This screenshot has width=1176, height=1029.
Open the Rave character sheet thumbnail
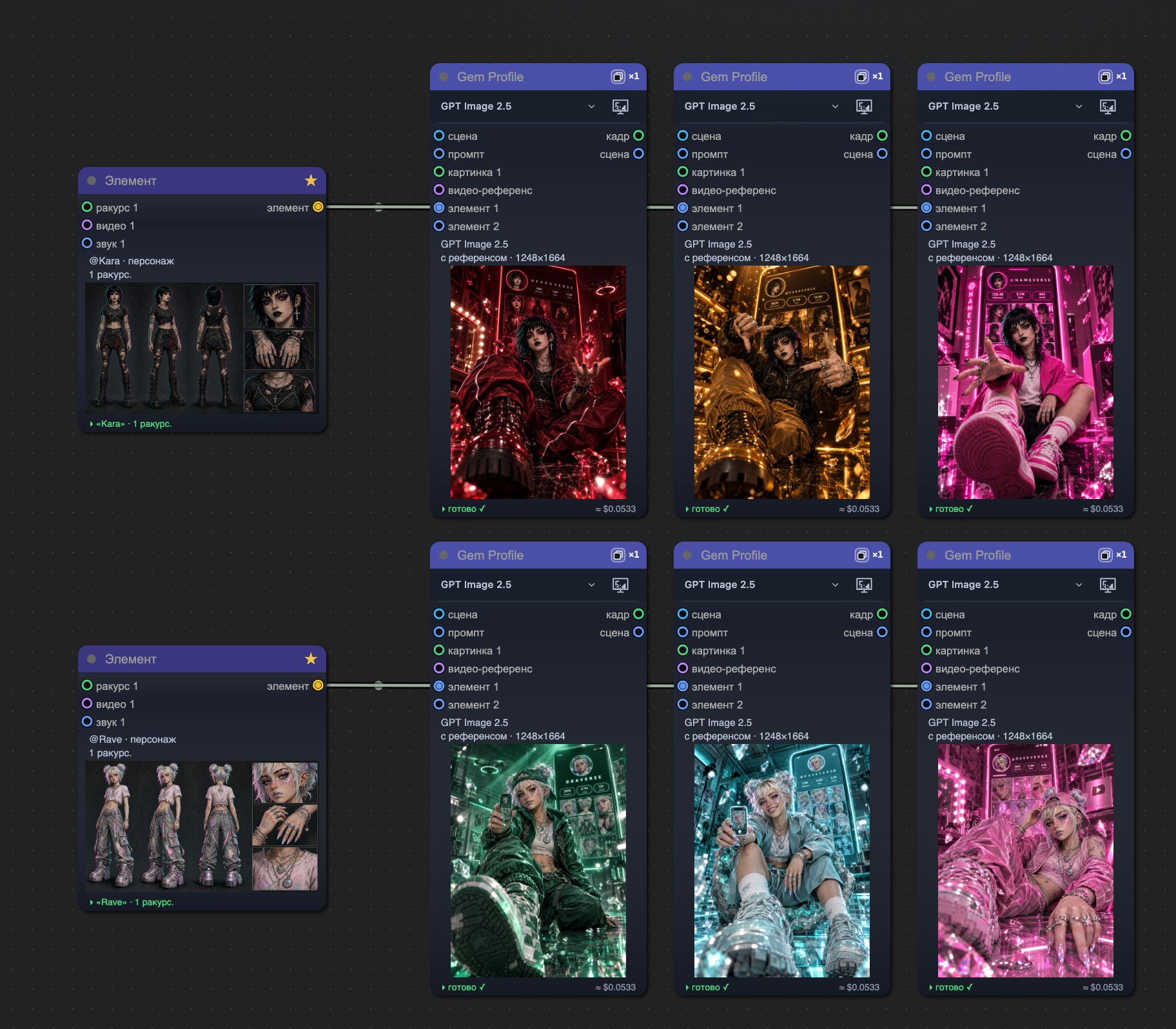[202, 827]
